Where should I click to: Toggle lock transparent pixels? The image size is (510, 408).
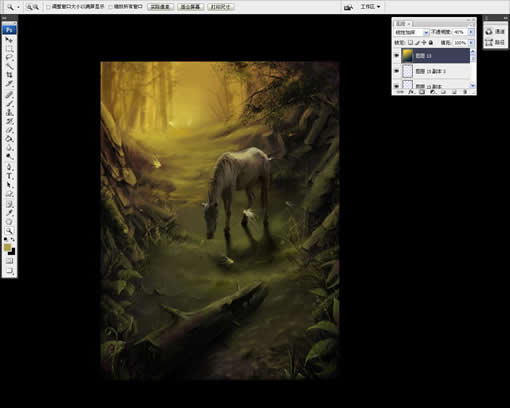(411, 43)
